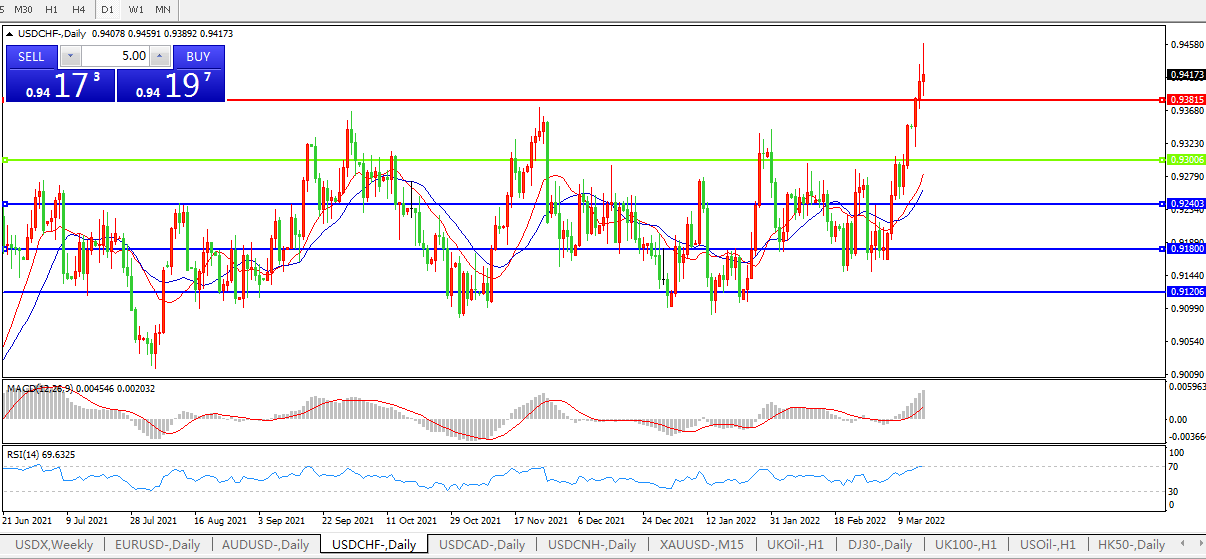This screenshot has width=1206, height=559.
Task: Switch chart to MN monthly timeframe
Action: [162, 9]
